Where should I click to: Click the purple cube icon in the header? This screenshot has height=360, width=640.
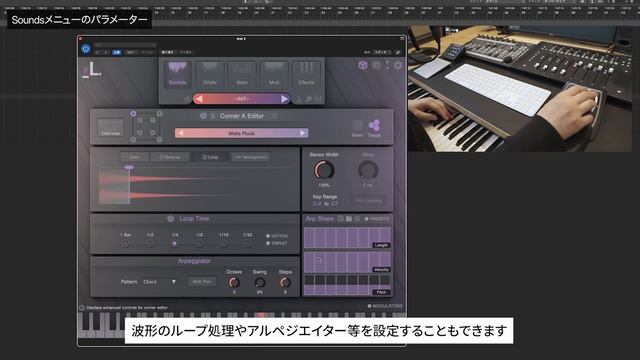(x=362, y=65)
